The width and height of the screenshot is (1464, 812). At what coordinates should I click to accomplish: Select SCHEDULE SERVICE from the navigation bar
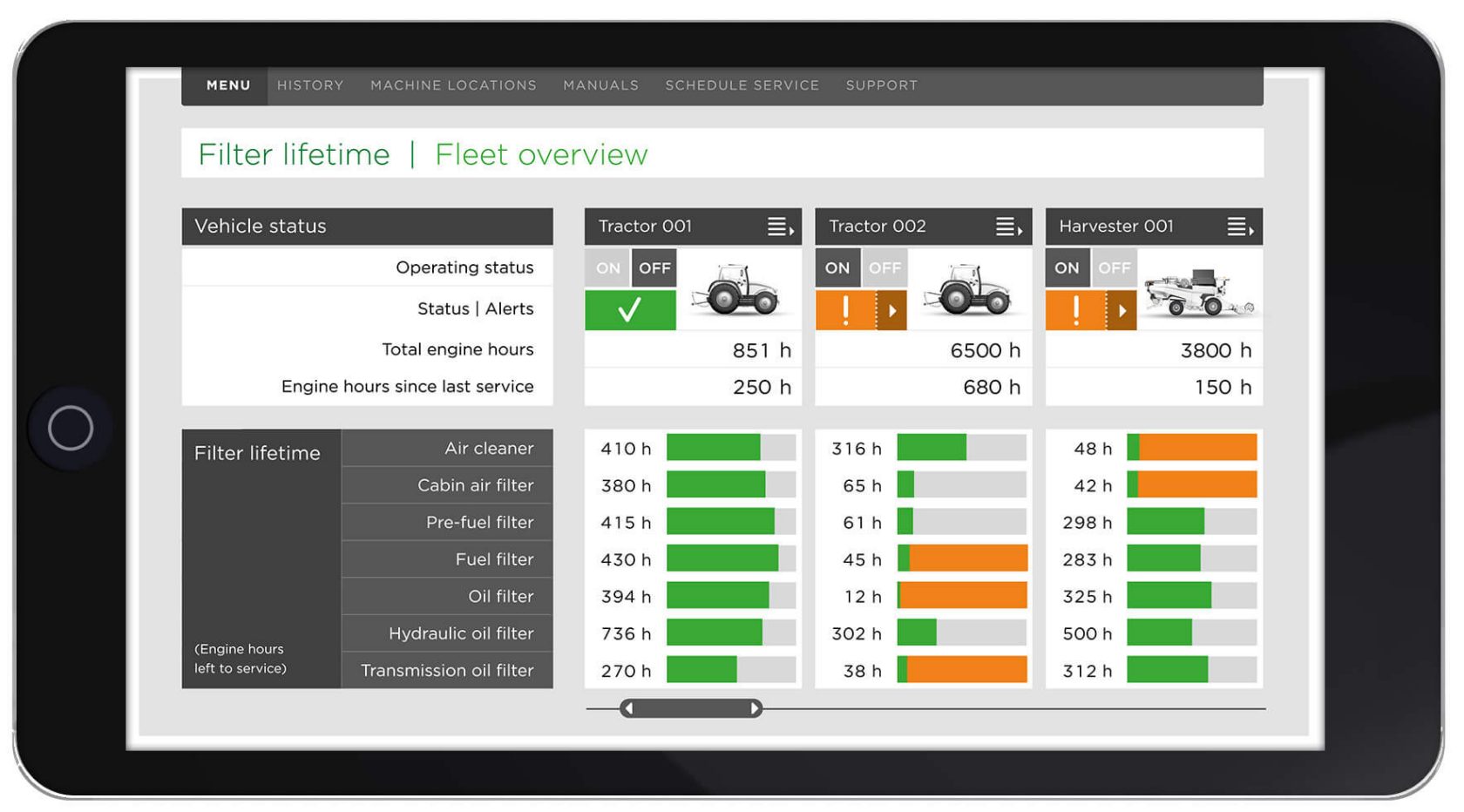(x=742, y=85)
